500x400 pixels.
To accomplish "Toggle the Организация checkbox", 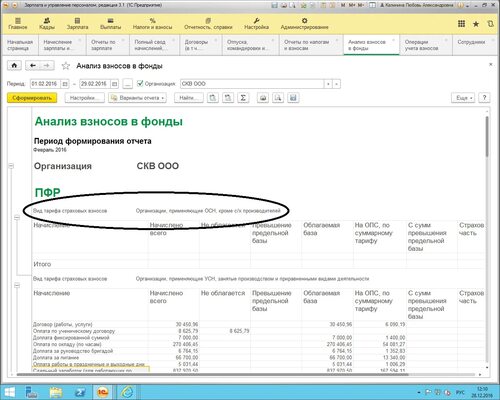I will click(140, 83).
